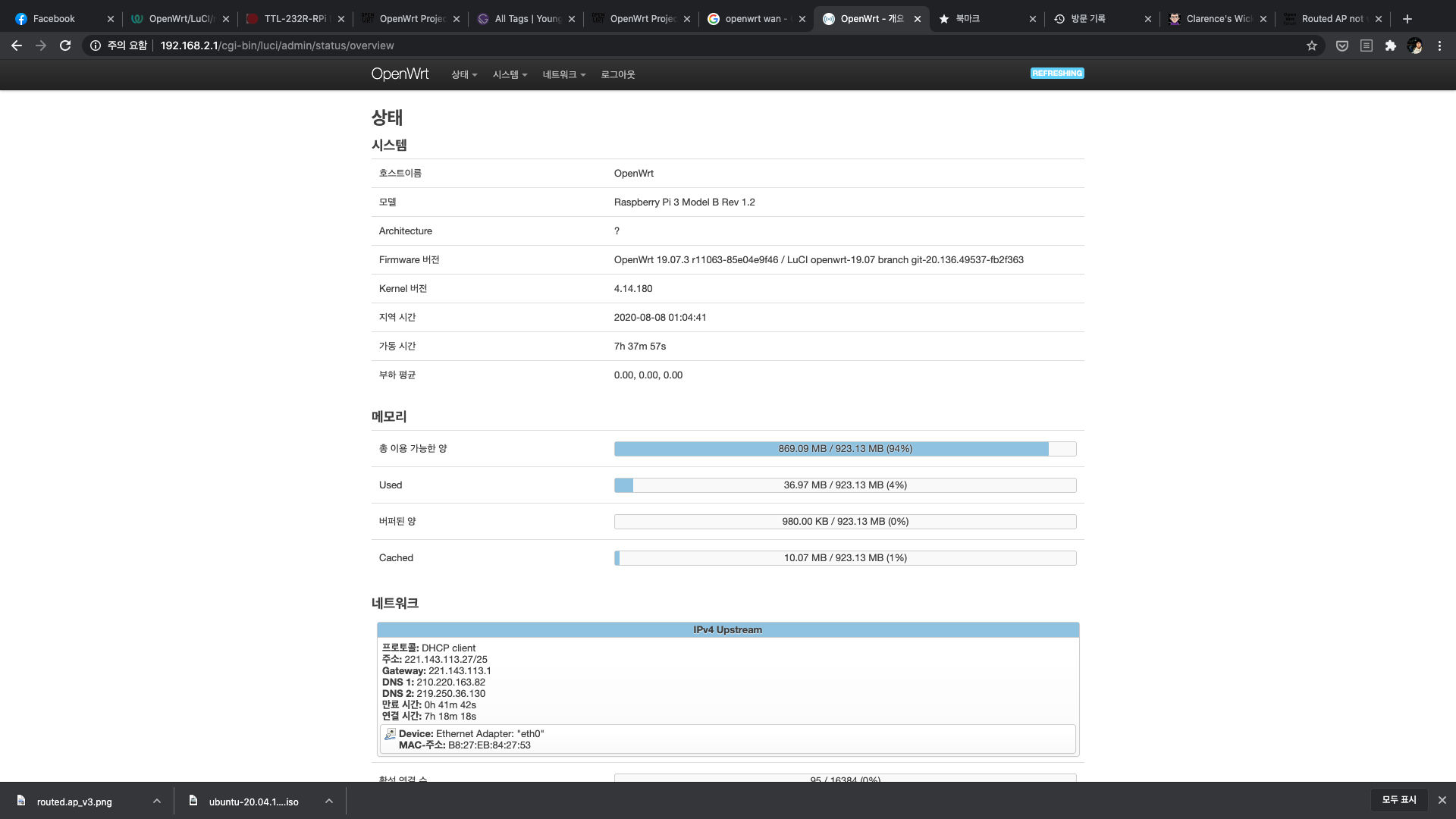Open a new tab with plus button

pyautogui.click(x=1407, y=19)
